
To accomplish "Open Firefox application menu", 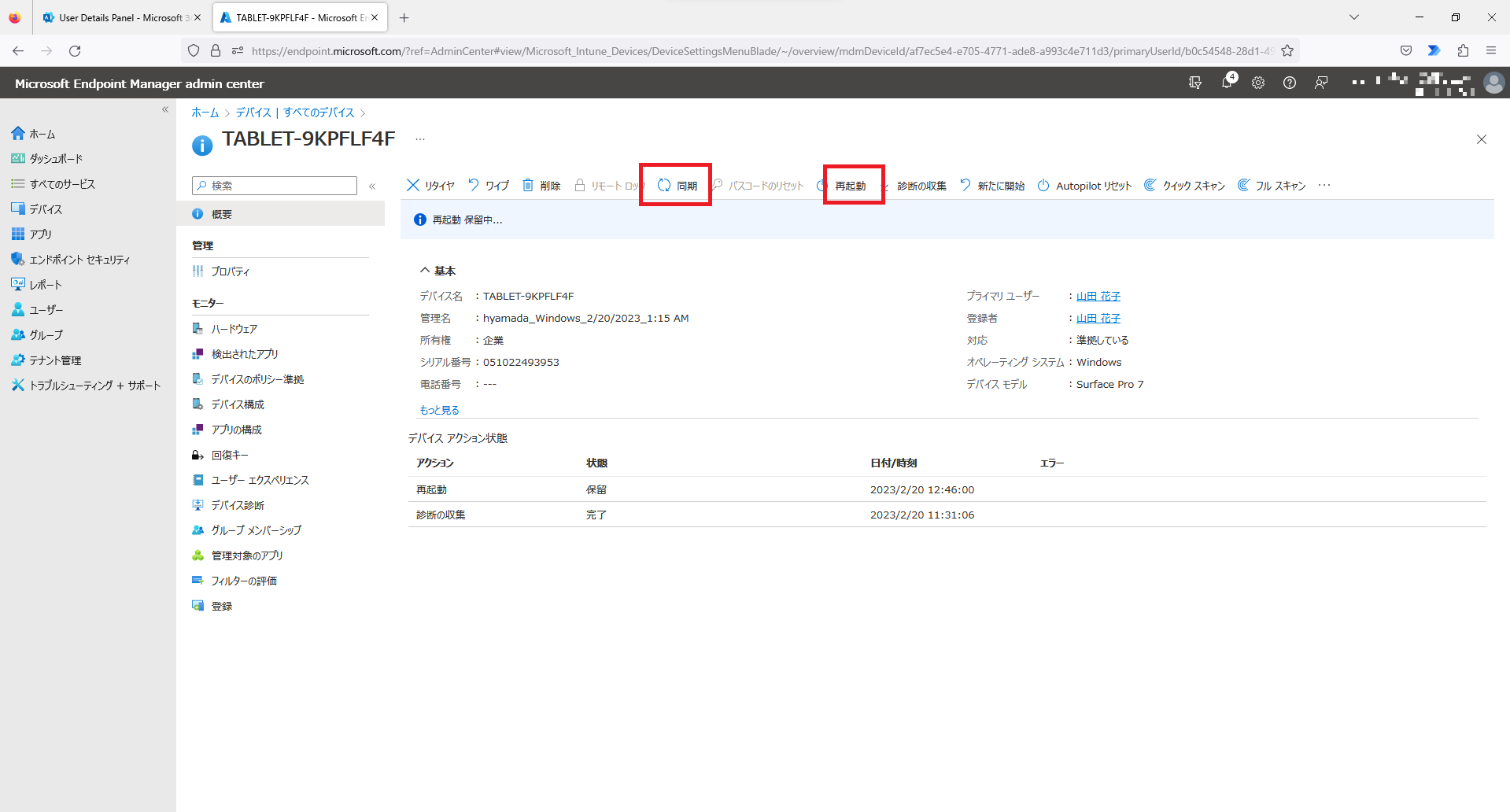I will [1491, 51].
